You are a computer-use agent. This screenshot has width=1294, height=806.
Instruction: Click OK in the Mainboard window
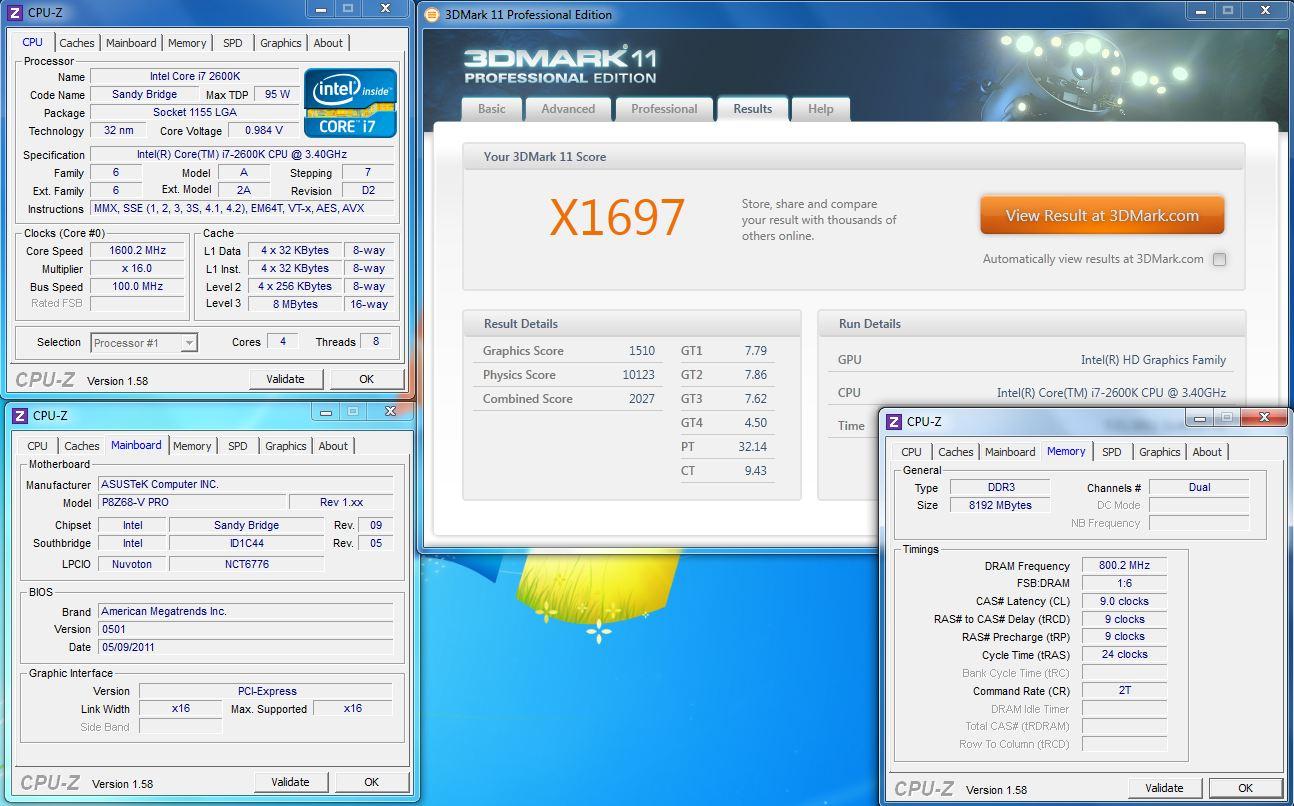click(371, 782)
